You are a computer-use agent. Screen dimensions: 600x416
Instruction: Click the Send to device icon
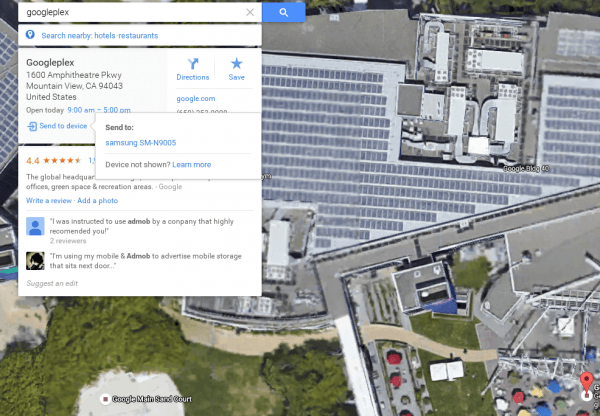(32, 126)
